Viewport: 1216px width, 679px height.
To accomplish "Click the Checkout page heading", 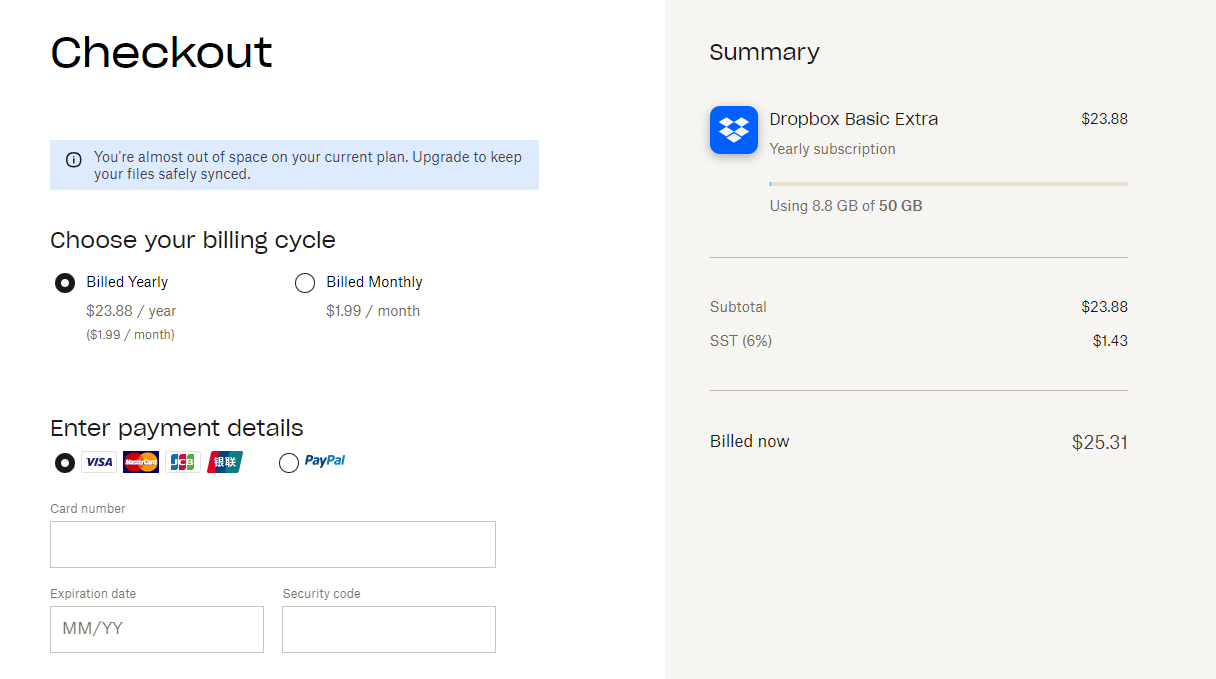I will coord(161,54).
